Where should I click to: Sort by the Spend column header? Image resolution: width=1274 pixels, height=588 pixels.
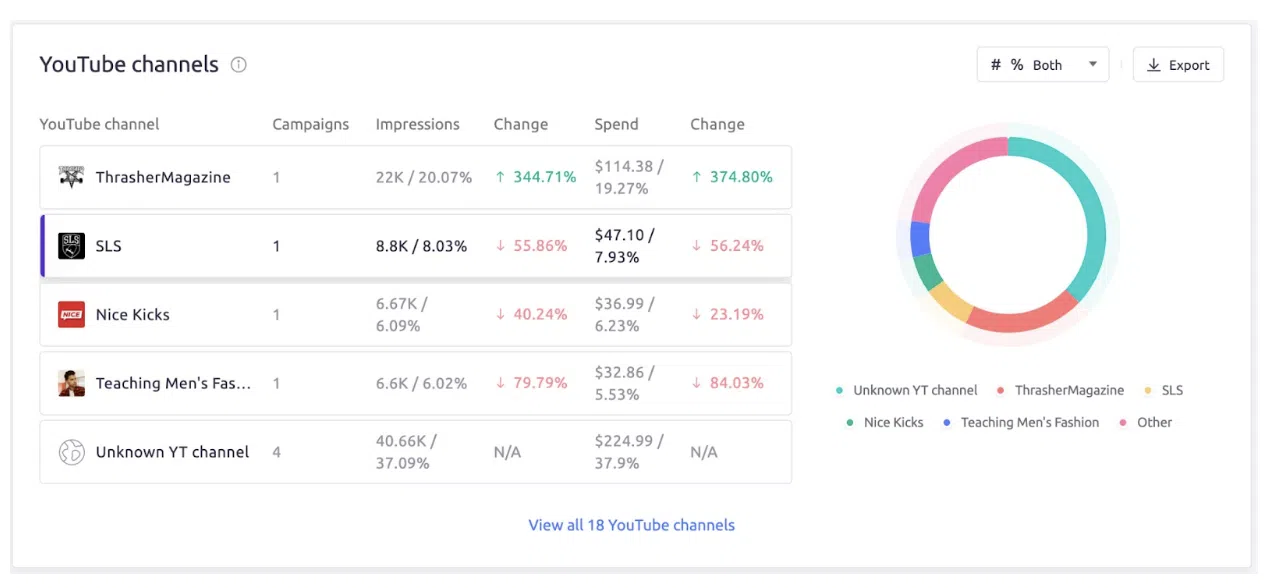click(616, 124)
